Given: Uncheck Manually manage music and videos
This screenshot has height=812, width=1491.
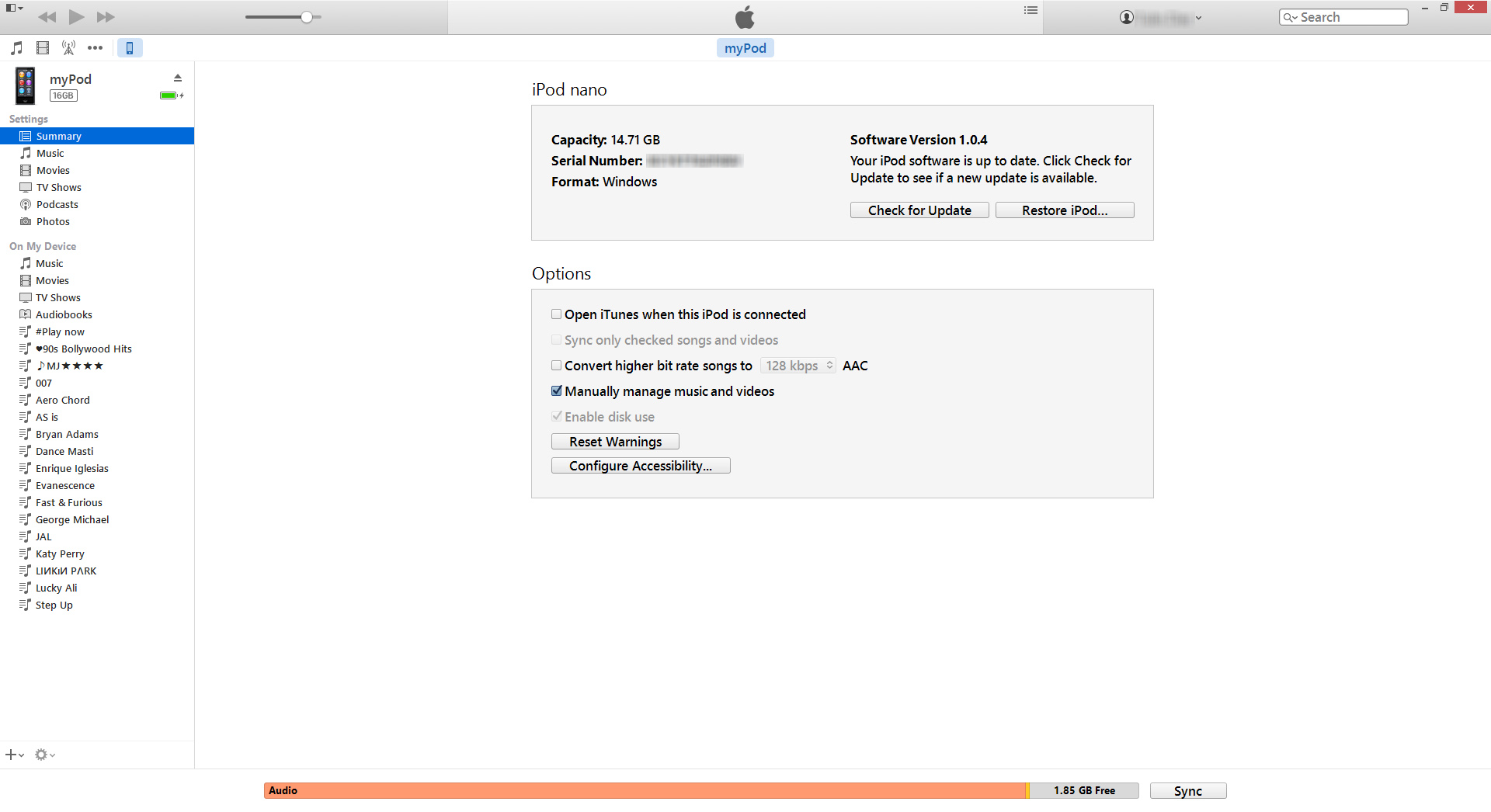Looking at the screenshot, I should pos(556,391).
